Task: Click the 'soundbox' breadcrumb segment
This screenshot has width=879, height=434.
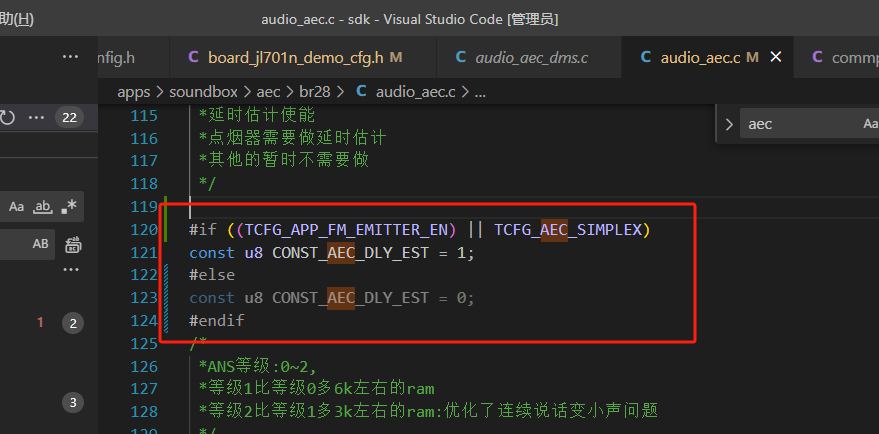Action: [203, 92]
